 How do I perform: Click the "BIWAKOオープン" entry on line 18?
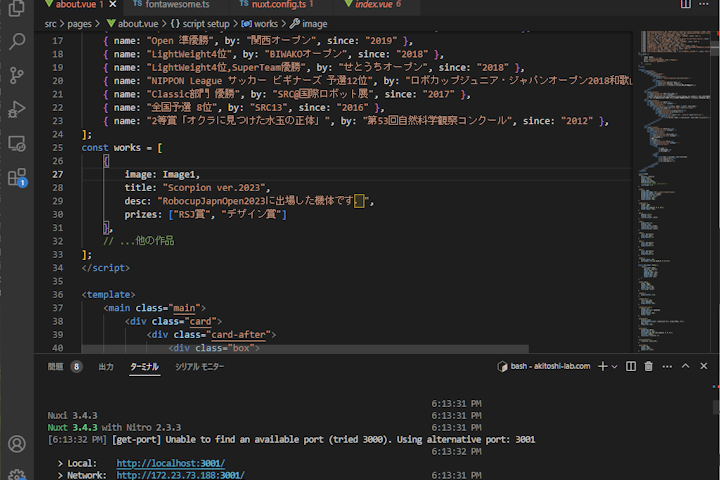click(306, 54)
